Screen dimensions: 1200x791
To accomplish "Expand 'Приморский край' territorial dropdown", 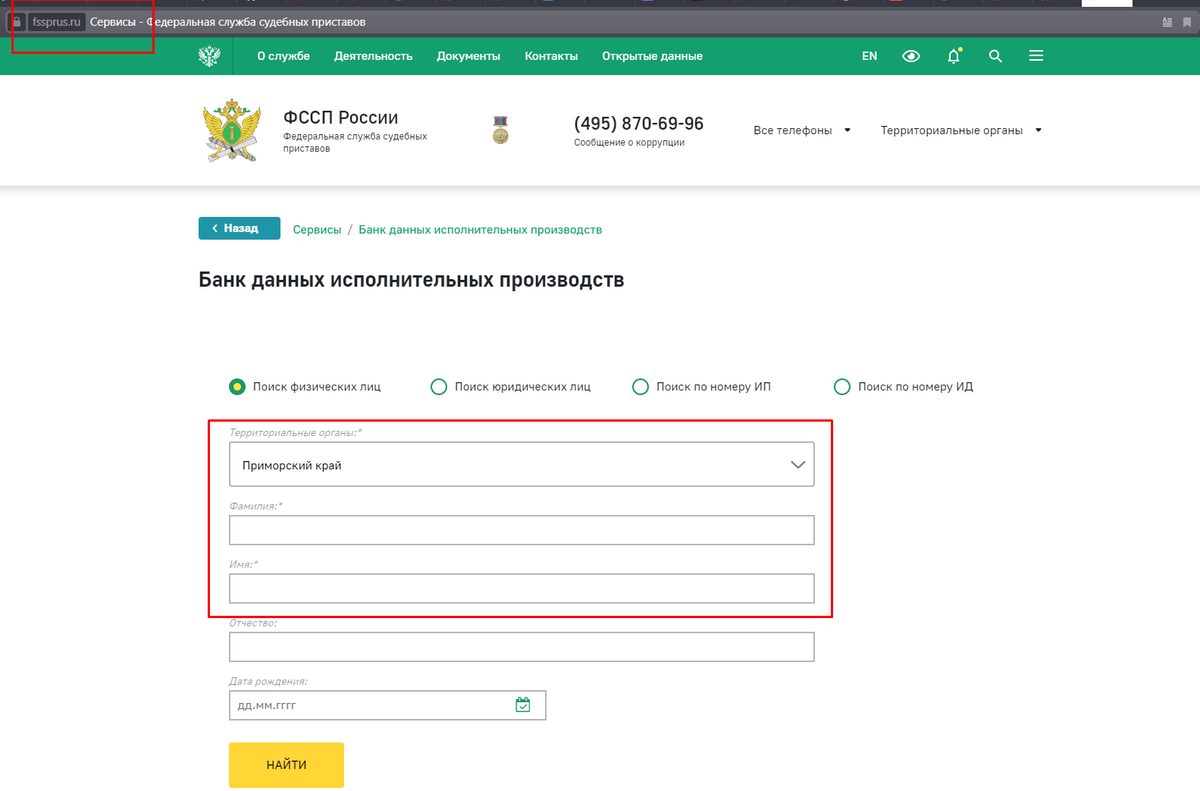I will (522, 465).
